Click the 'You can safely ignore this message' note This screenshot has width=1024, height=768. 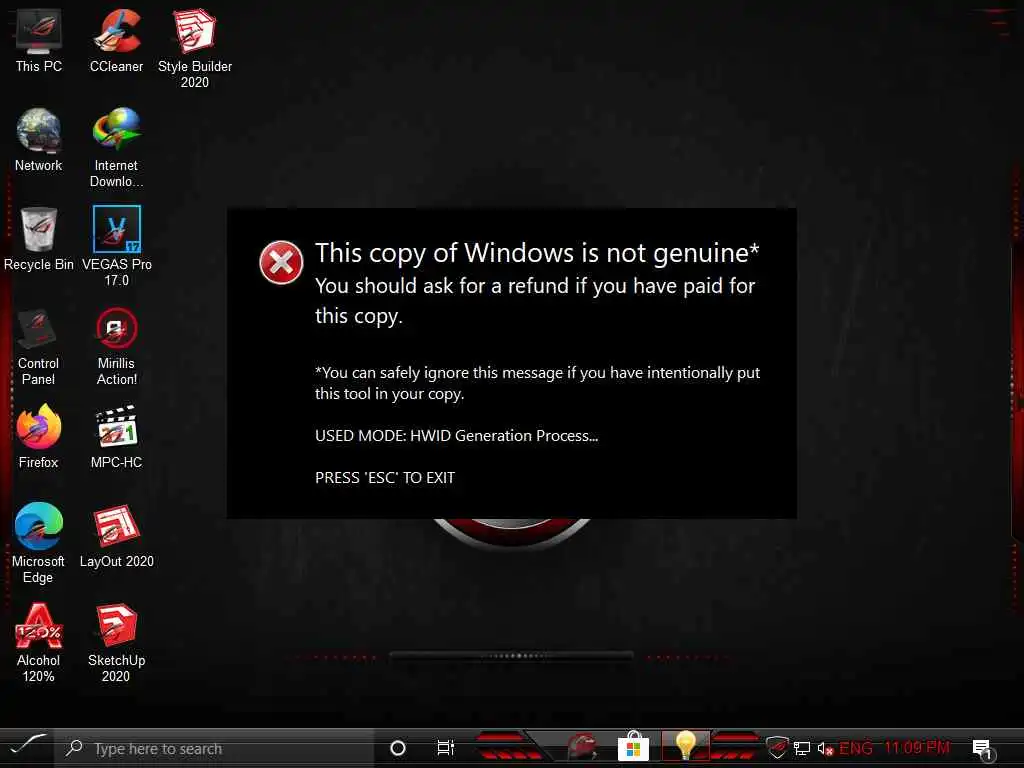(x=537, y=383)
